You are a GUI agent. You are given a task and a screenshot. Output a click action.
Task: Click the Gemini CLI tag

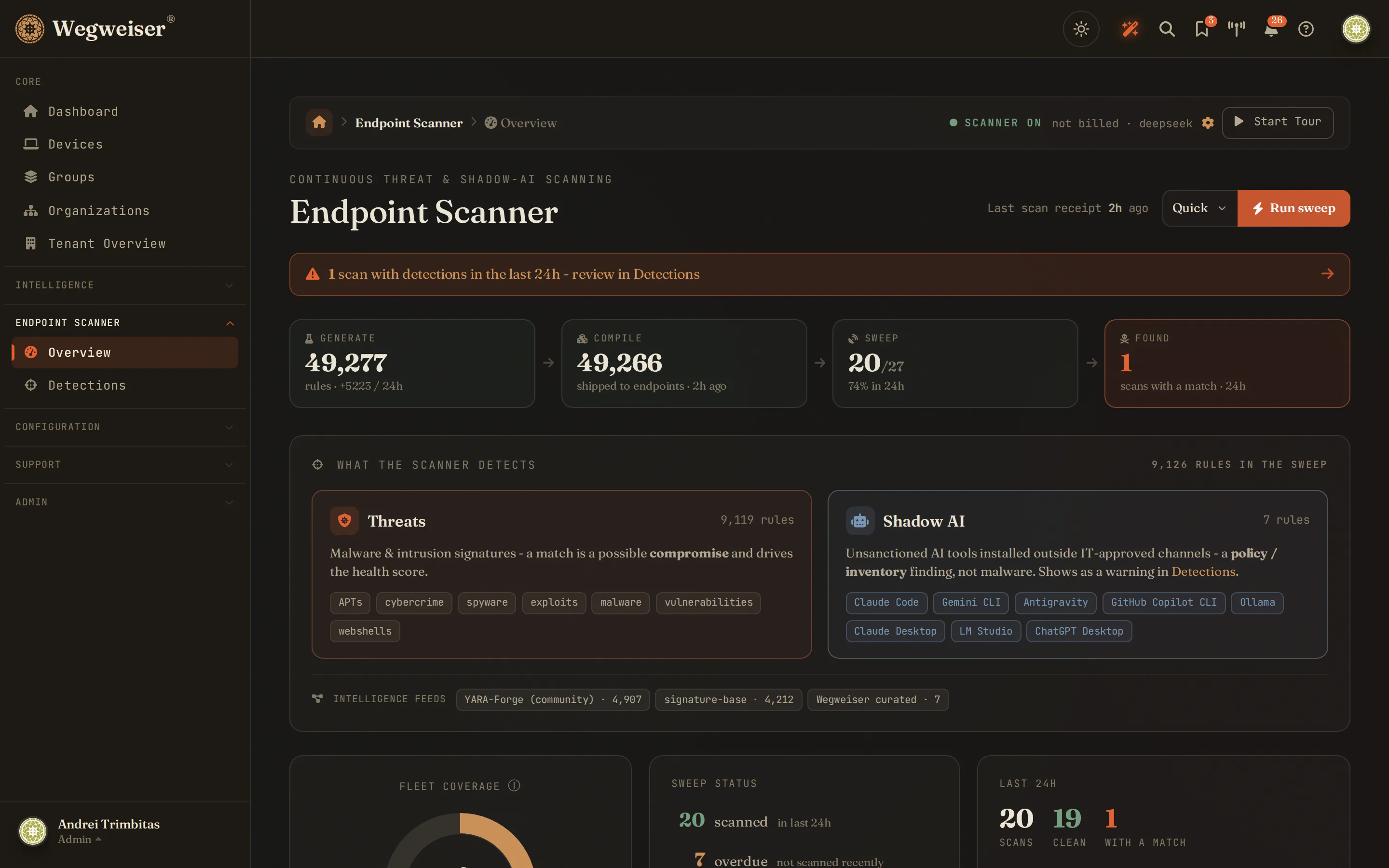click(x=971, y=603)
